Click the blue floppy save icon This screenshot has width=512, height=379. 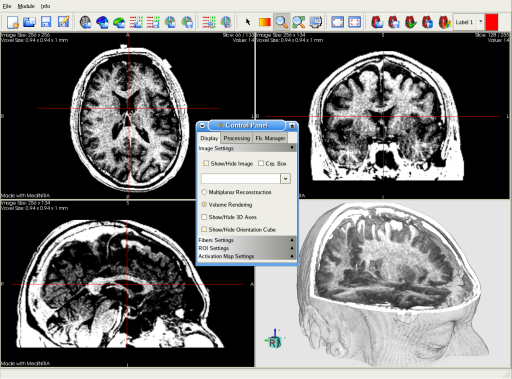(46, 22)
